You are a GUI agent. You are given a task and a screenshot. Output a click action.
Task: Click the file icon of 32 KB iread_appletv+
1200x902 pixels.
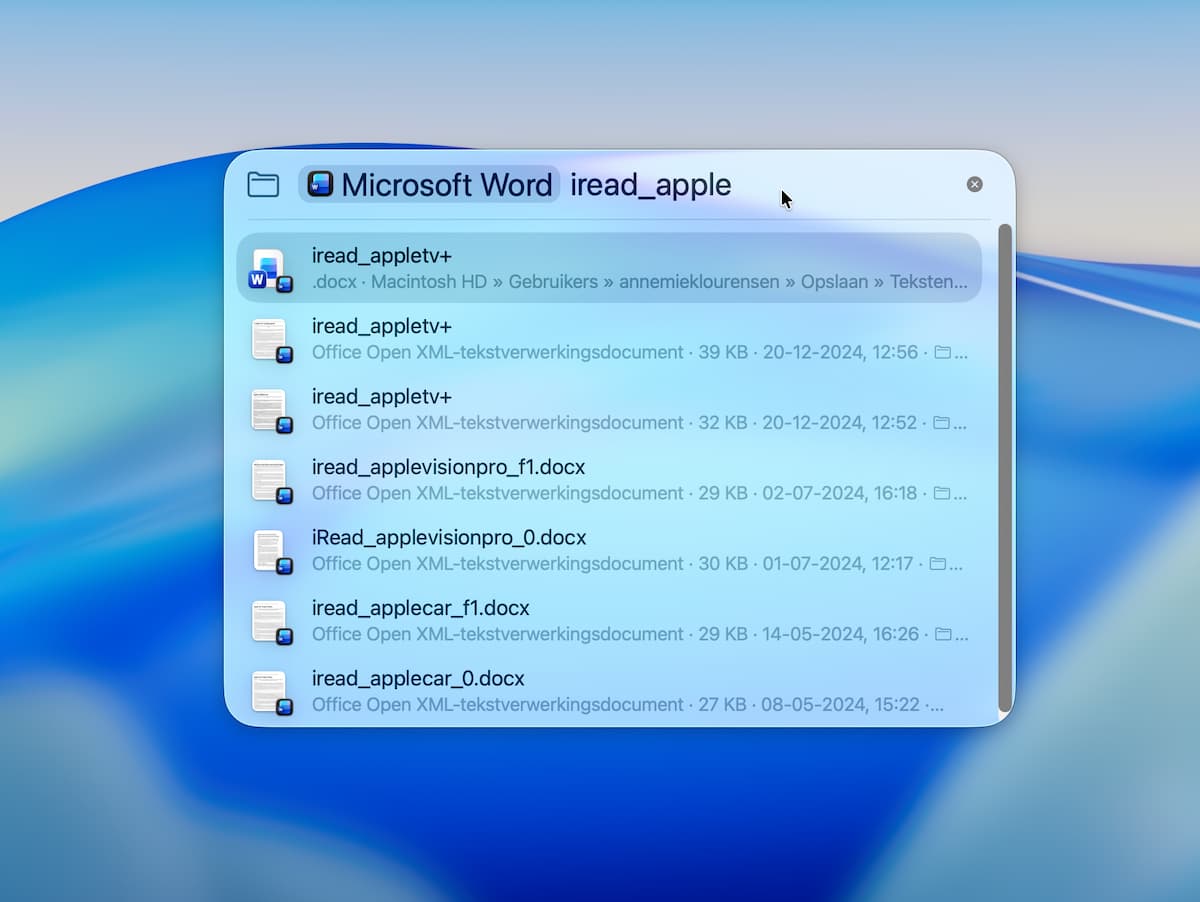point(269,410)
